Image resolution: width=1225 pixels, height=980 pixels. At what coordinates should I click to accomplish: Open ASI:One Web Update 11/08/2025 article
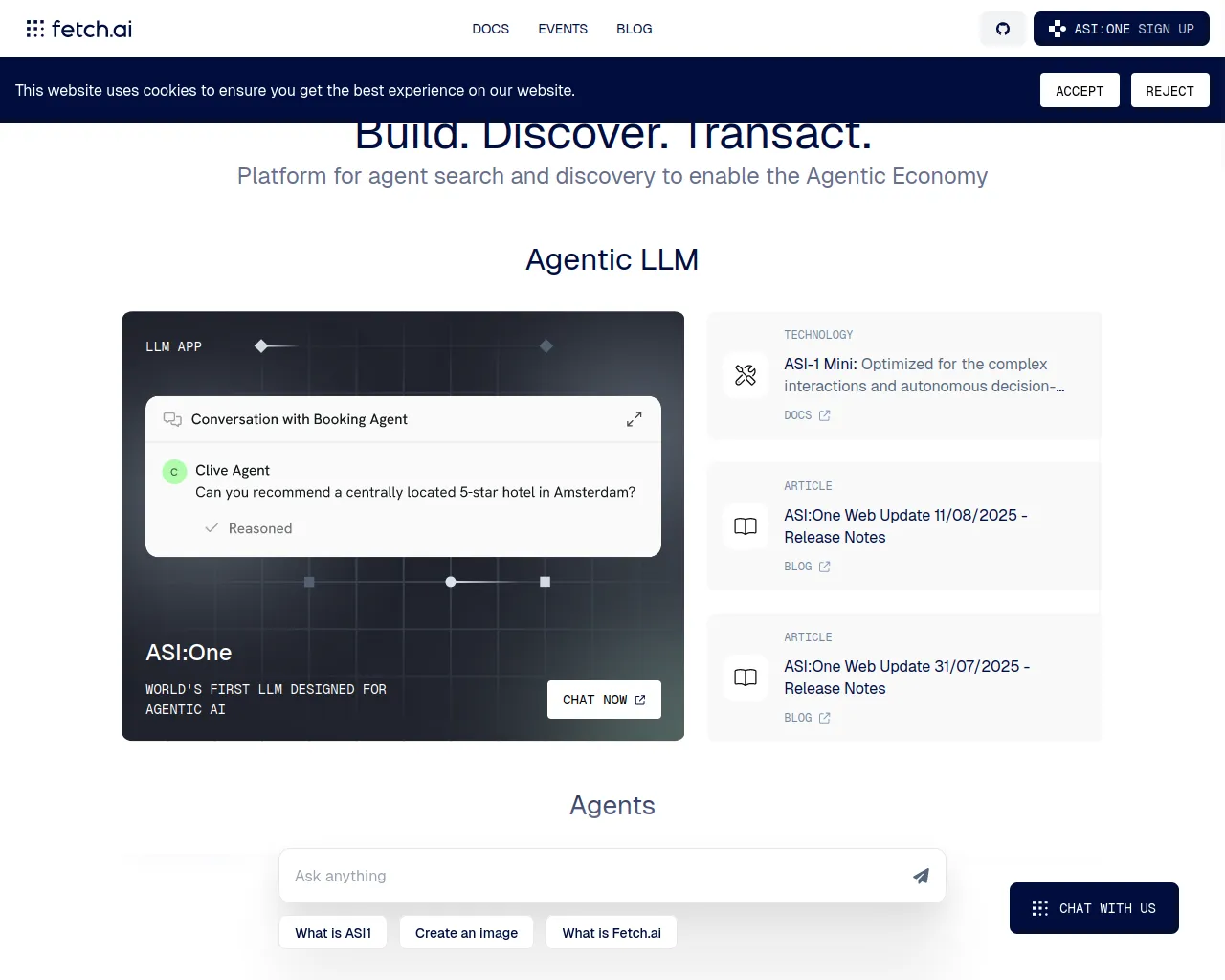pyautogui.click(x=905, y=526)
